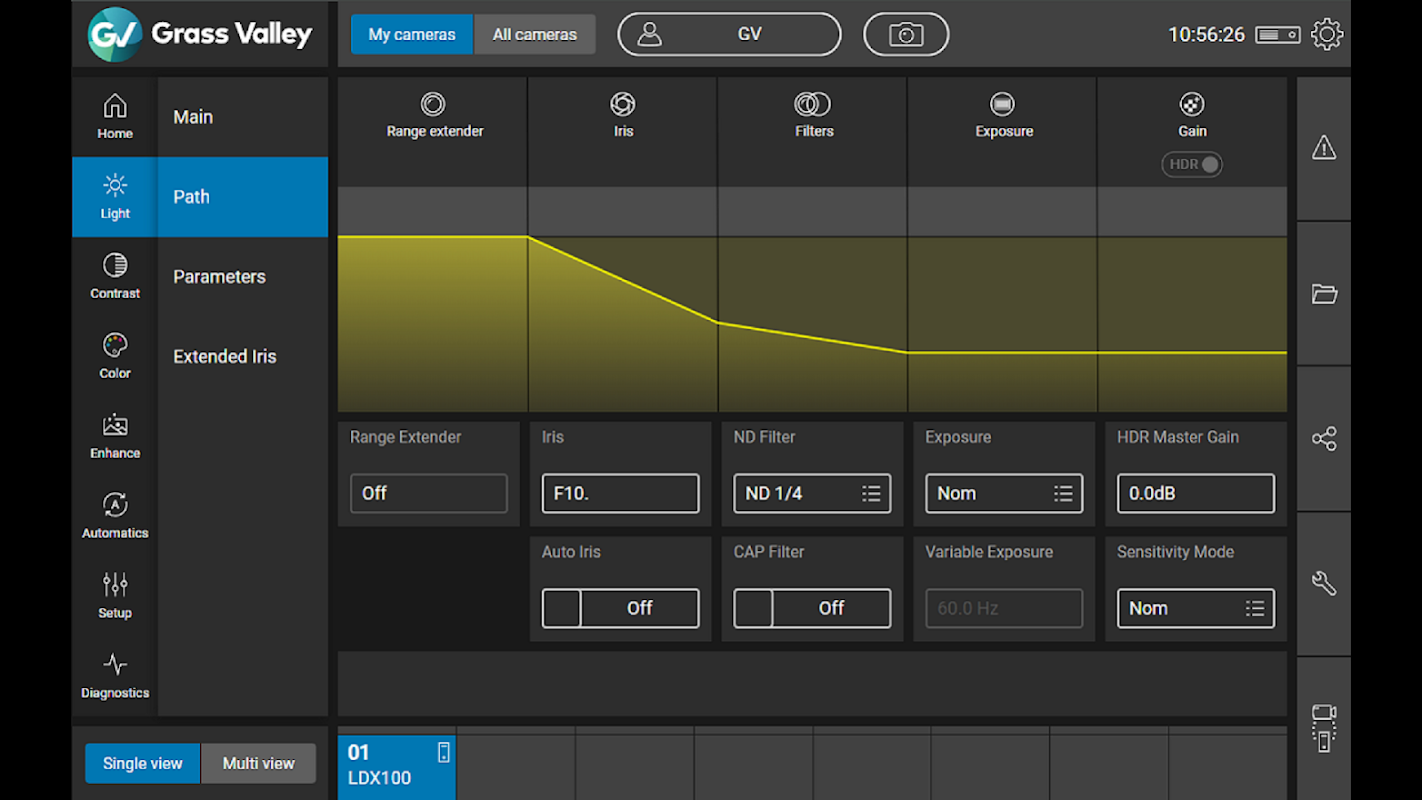Open the warning alerts panel icon
Screen dimensions: 1422x800
point(1324,149)
